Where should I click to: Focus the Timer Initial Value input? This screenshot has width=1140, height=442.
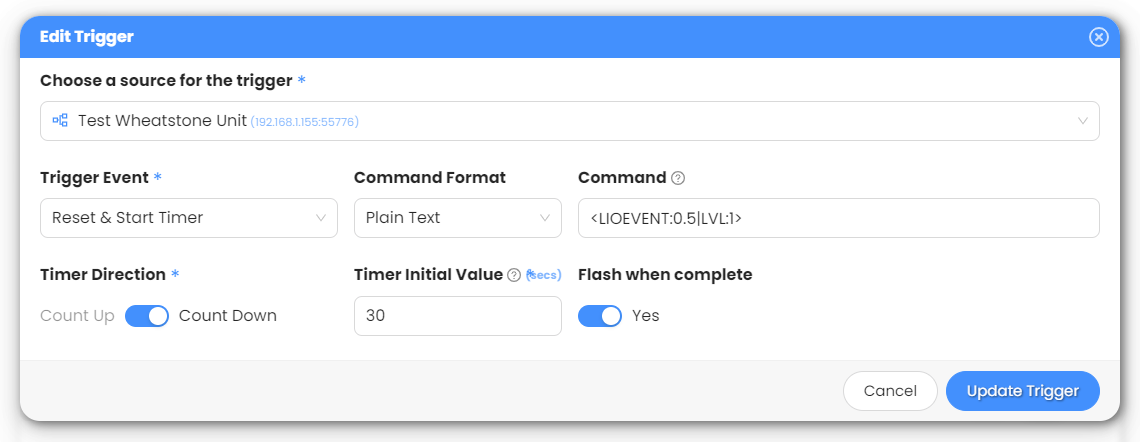tap(457, 316)
